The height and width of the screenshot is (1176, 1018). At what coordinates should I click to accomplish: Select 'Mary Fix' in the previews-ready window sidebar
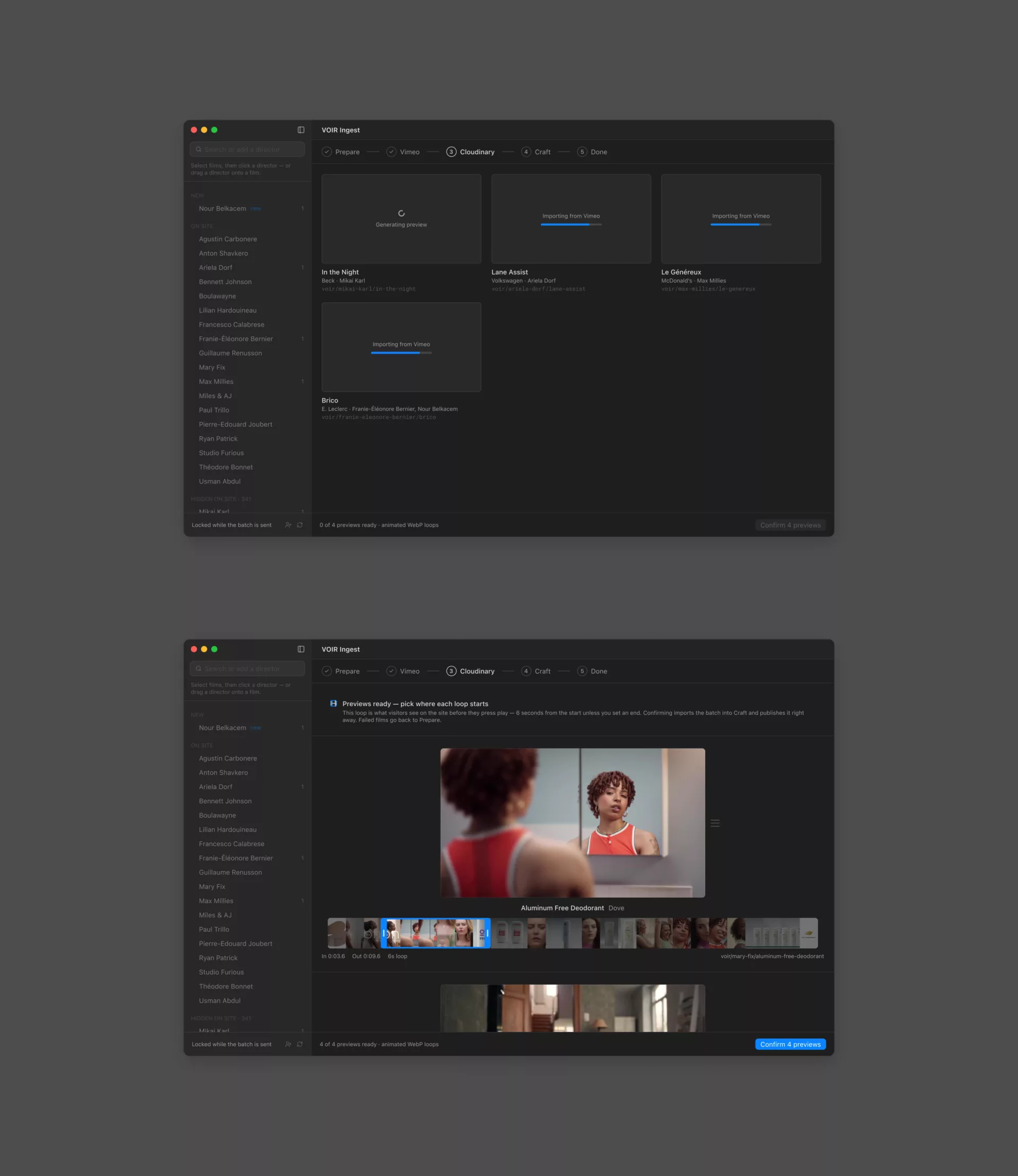[248, 887]
